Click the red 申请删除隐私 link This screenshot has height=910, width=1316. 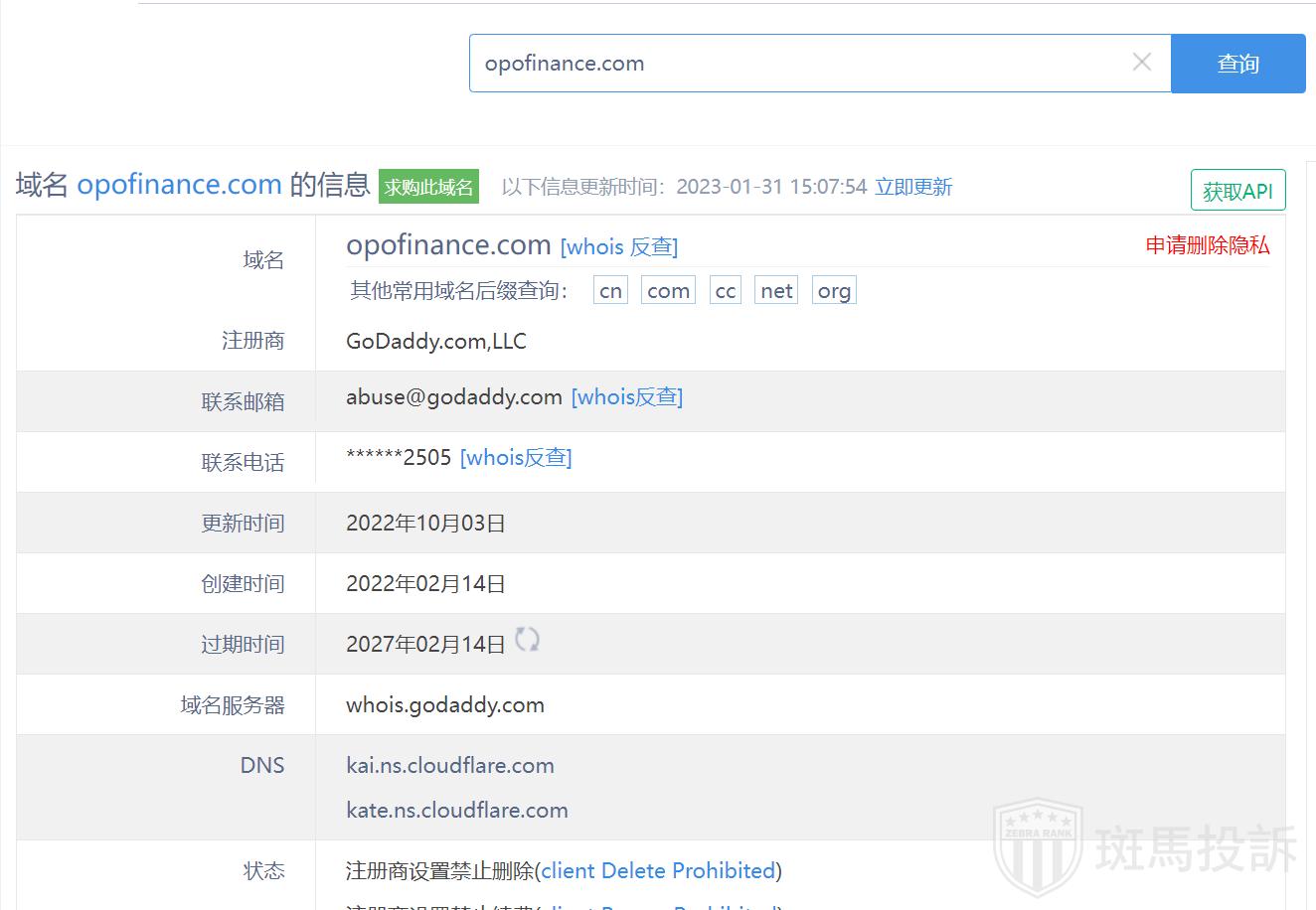tap(1207, 245)
